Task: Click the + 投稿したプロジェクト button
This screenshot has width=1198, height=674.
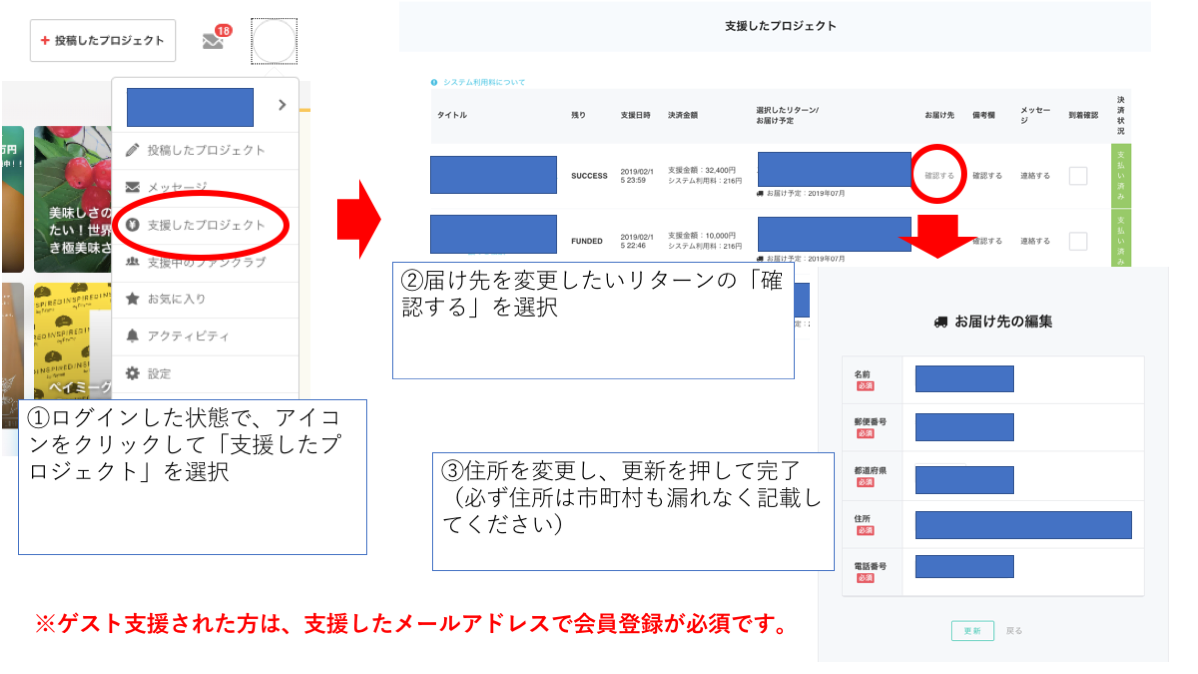Action: pyautogui.click(x=103, y=41)
